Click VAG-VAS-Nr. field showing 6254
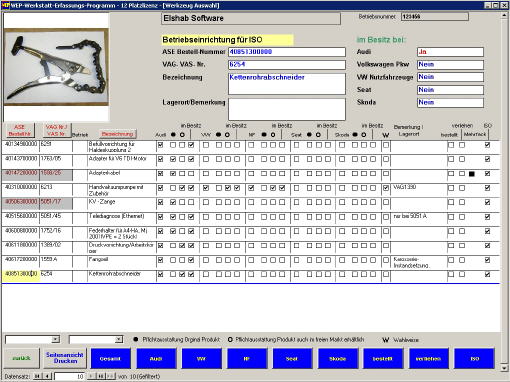Viewport: 510px width, 382px height. pyautogui.click(x=287, y=65)
